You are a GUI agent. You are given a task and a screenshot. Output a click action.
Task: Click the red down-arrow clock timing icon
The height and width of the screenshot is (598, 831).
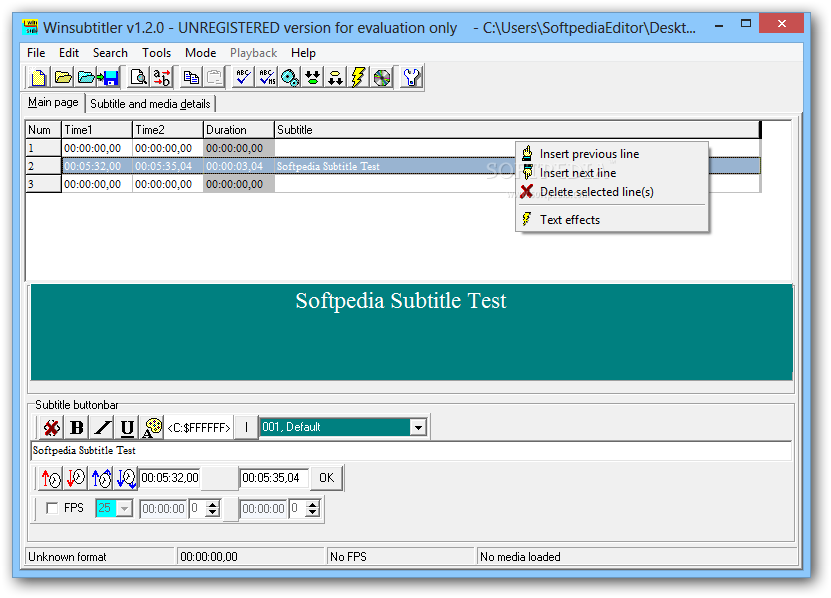(x=76, y=478)
